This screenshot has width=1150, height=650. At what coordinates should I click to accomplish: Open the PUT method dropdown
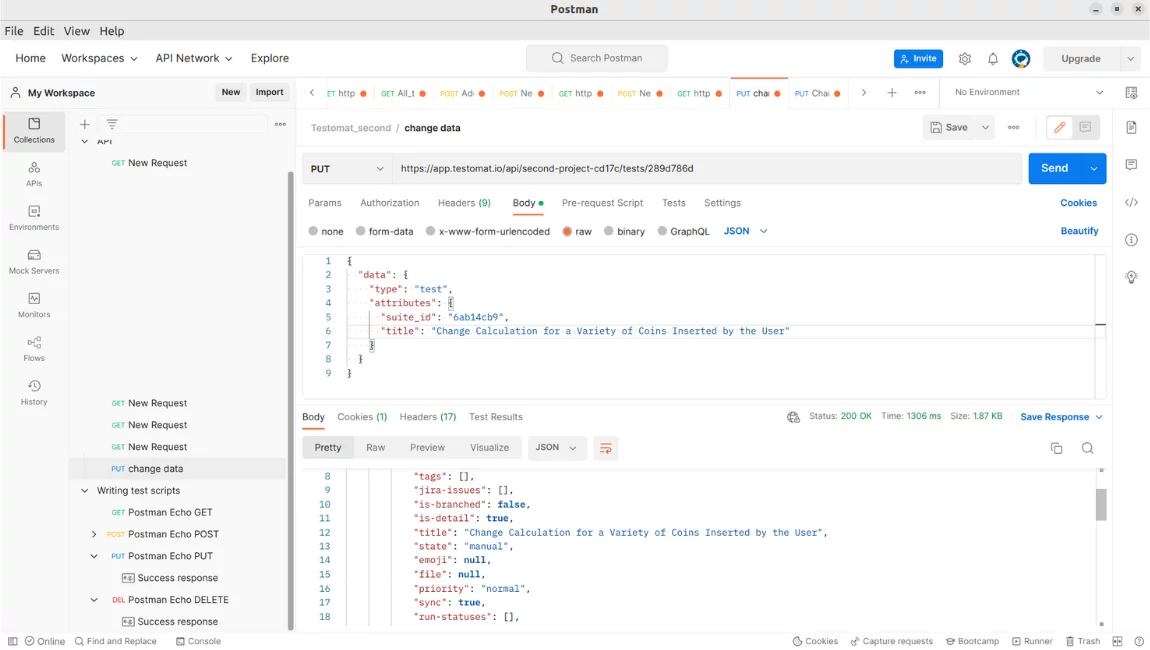[347, 169]
